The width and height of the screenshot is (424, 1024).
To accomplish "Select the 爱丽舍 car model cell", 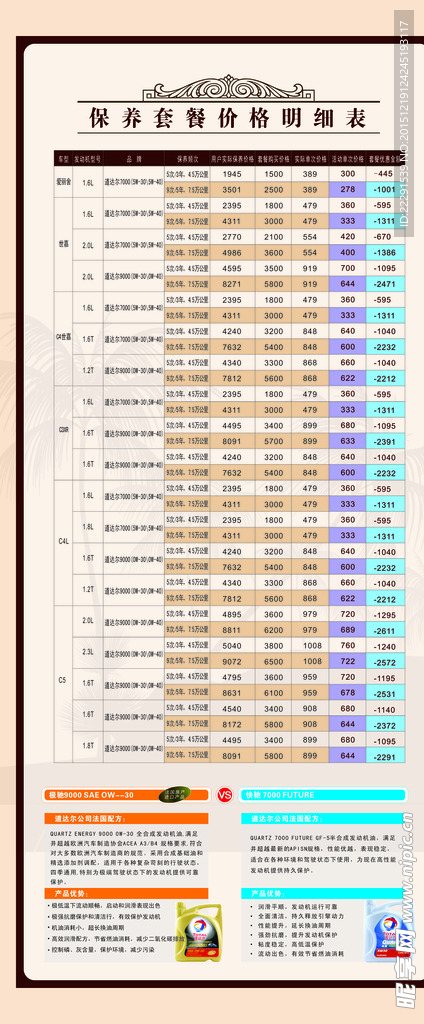I will pos(63,182).
